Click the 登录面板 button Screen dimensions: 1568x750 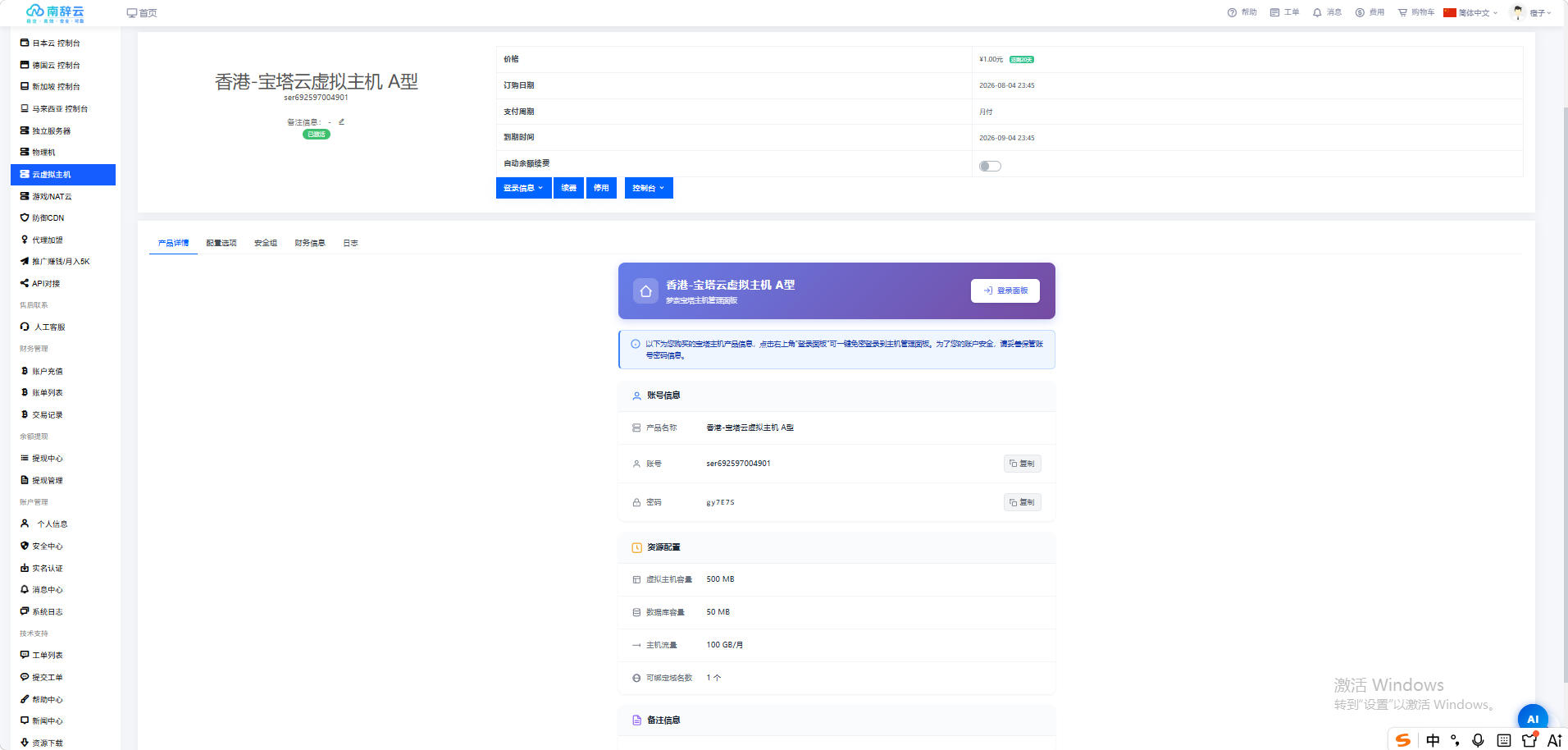tap(1005, 290)
